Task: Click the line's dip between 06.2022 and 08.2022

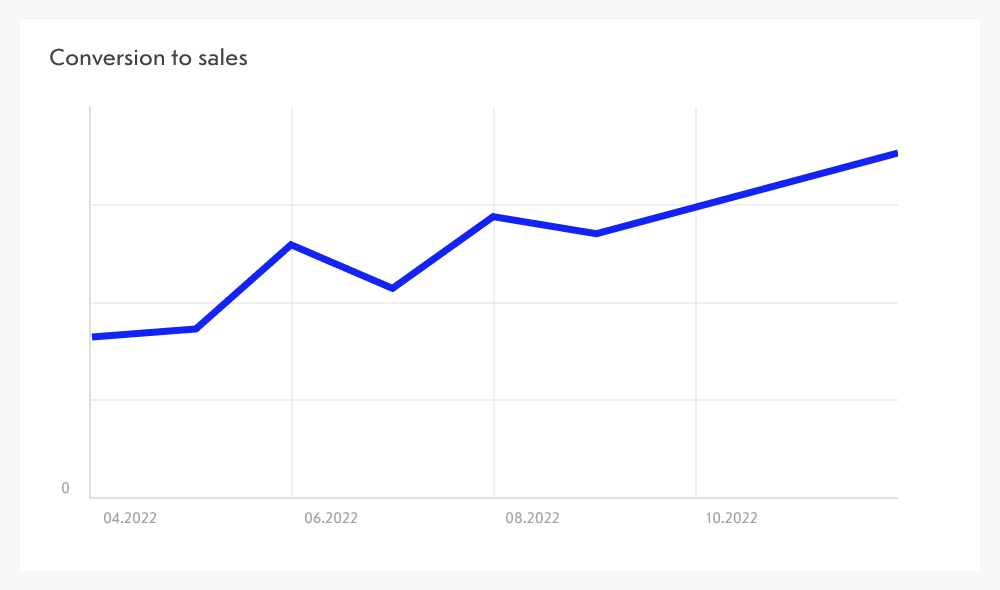Action: (x=393, y=288)
